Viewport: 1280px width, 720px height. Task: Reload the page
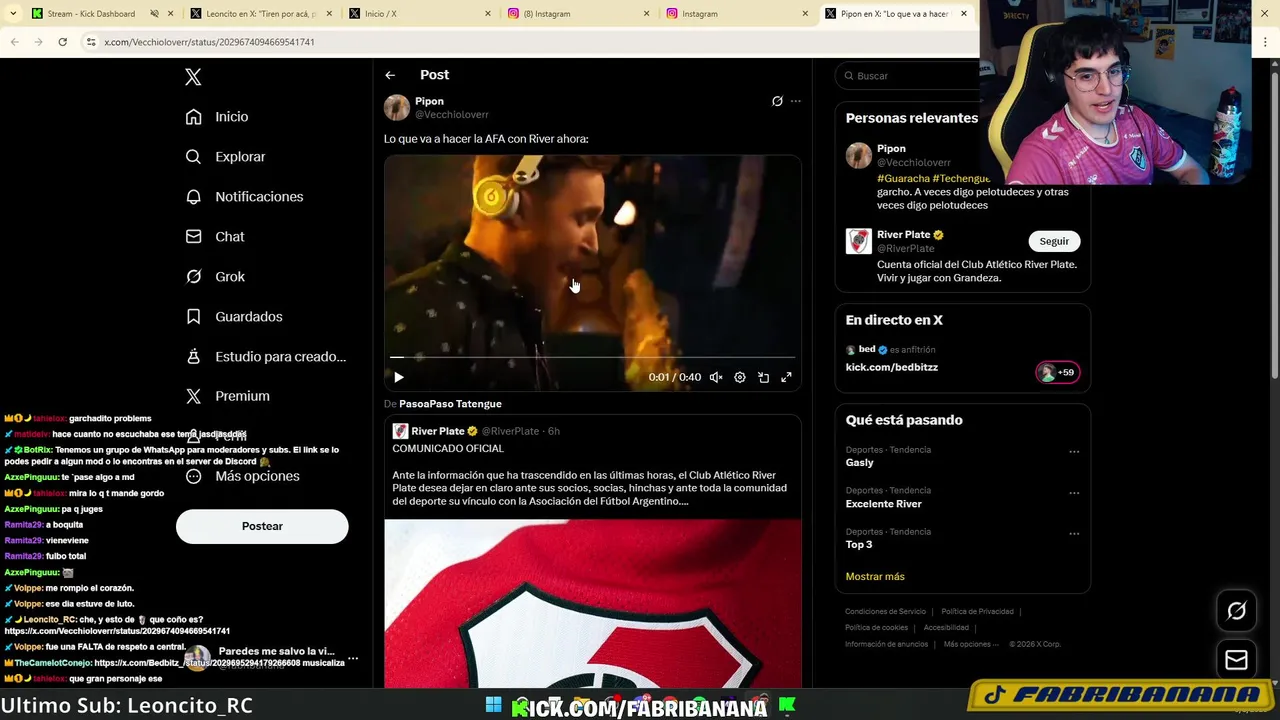click(62, 42)
